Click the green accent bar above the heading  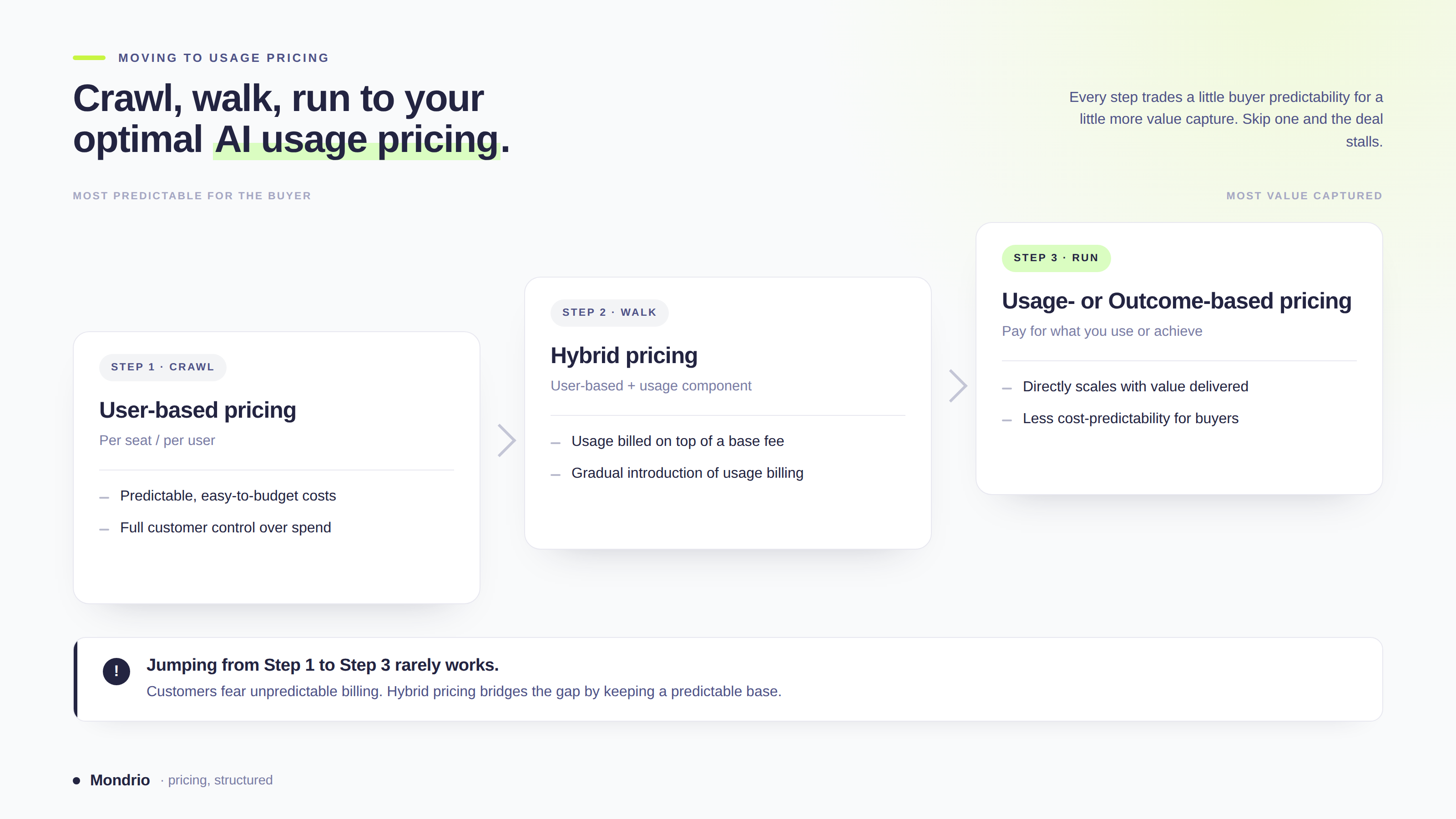89,58
